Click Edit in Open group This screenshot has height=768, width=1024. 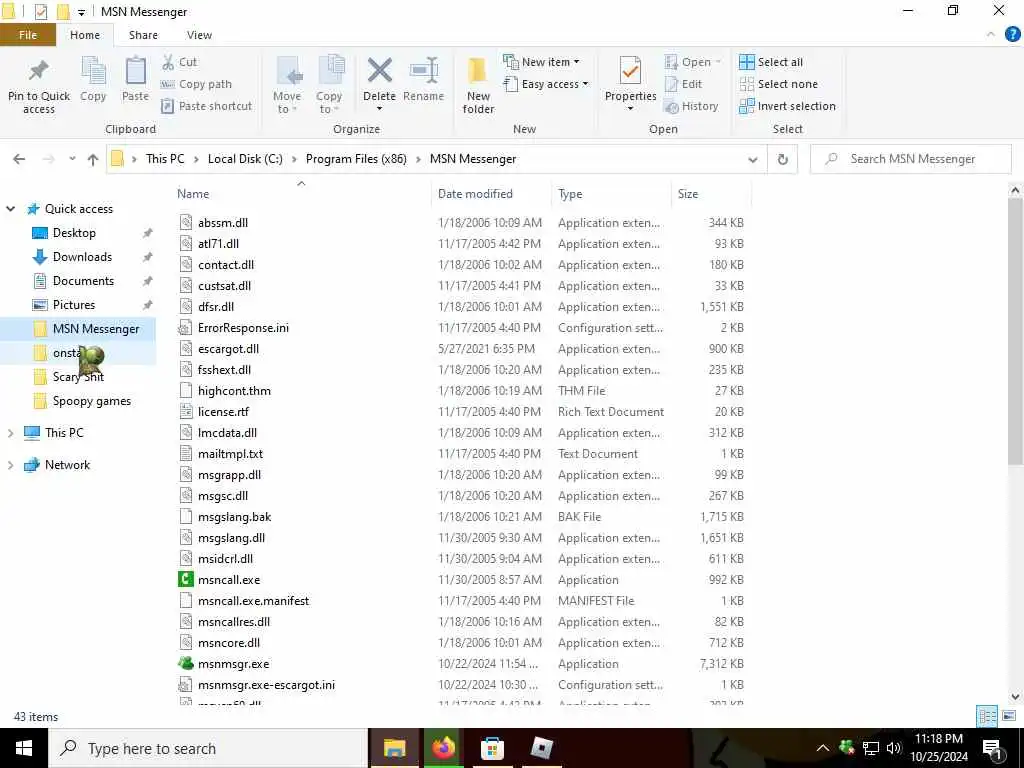[x=684, y=84]
